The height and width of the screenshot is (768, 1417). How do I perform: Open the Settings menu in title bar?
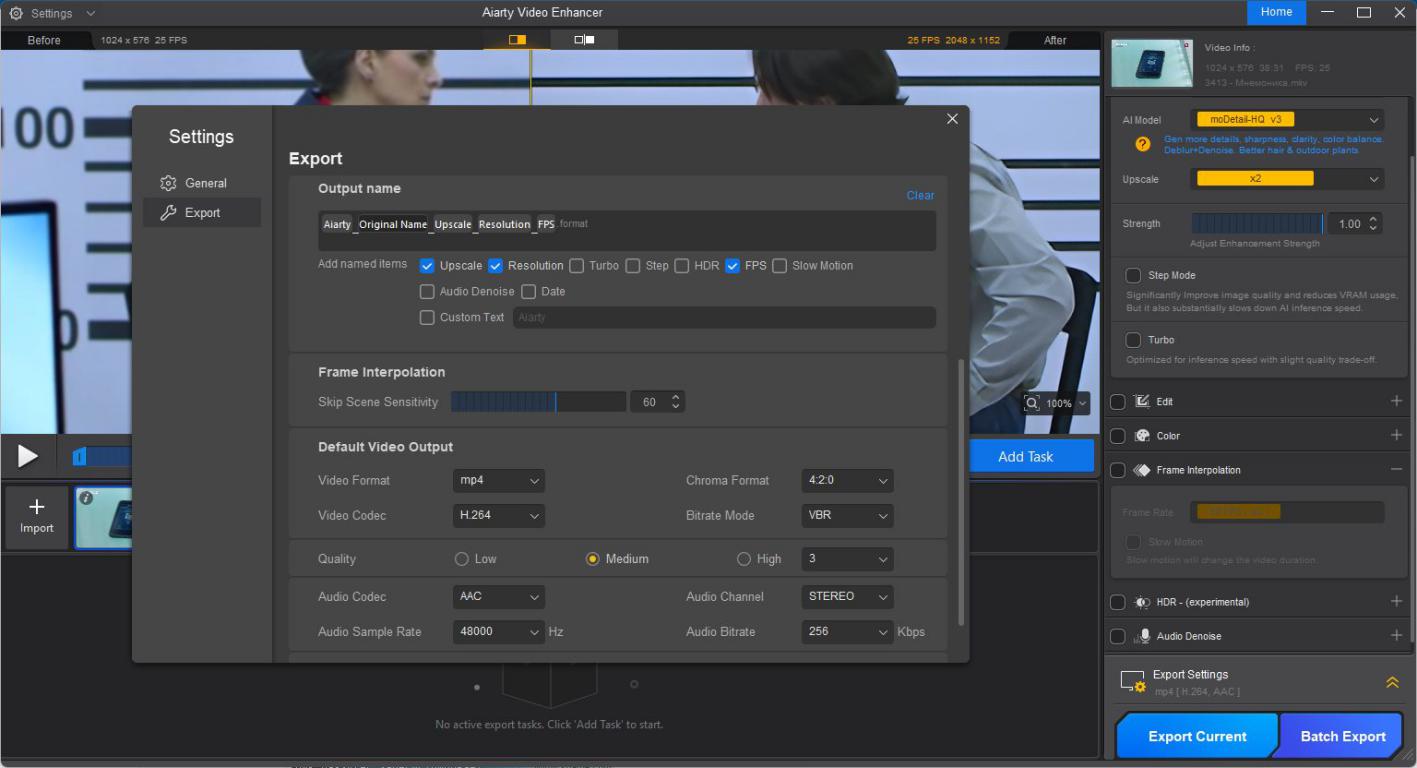(52, 13)
